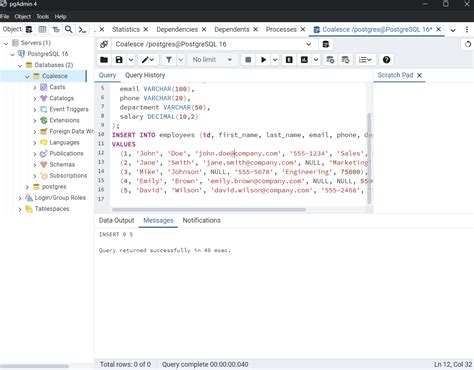Switch to the Data Output tab
The height and width of the screenshot is (370, 474).
tap(116, 220)
